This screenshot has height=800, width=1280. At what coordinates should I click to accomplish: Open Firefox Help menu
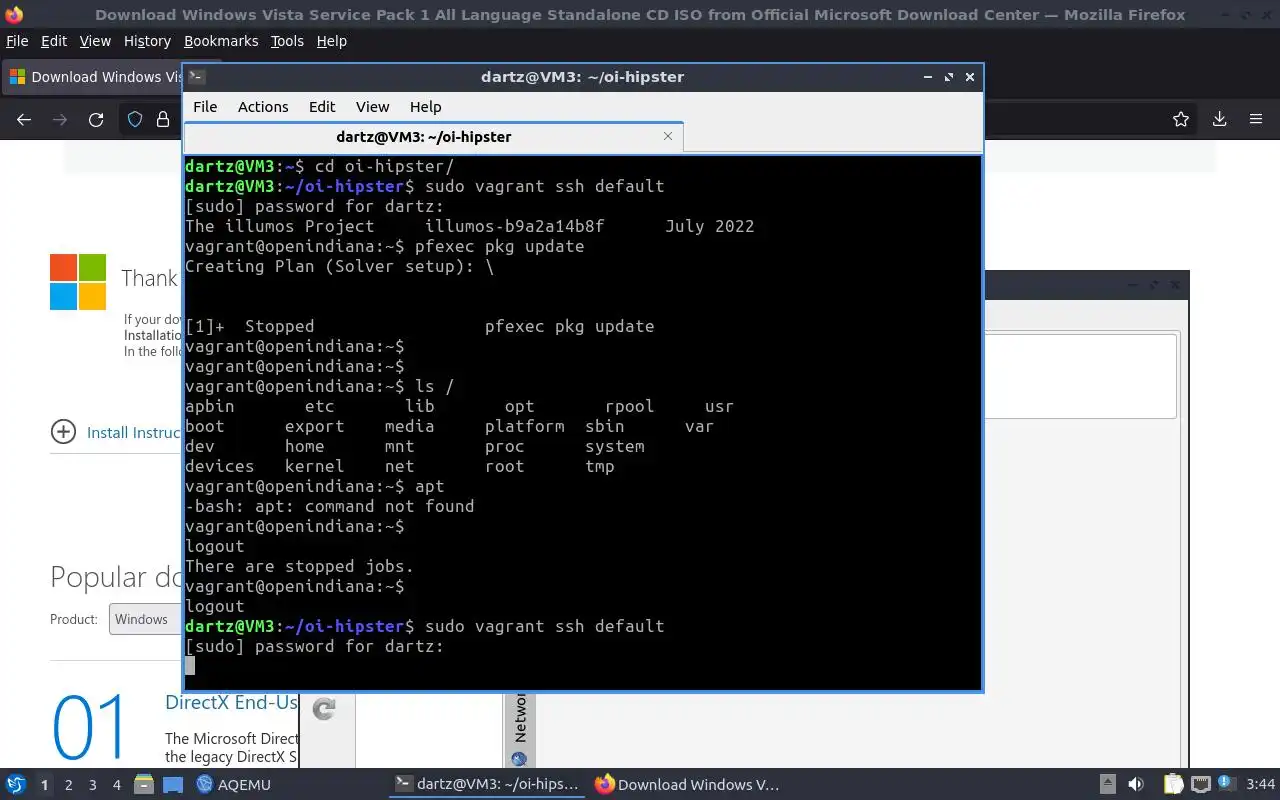331,40
